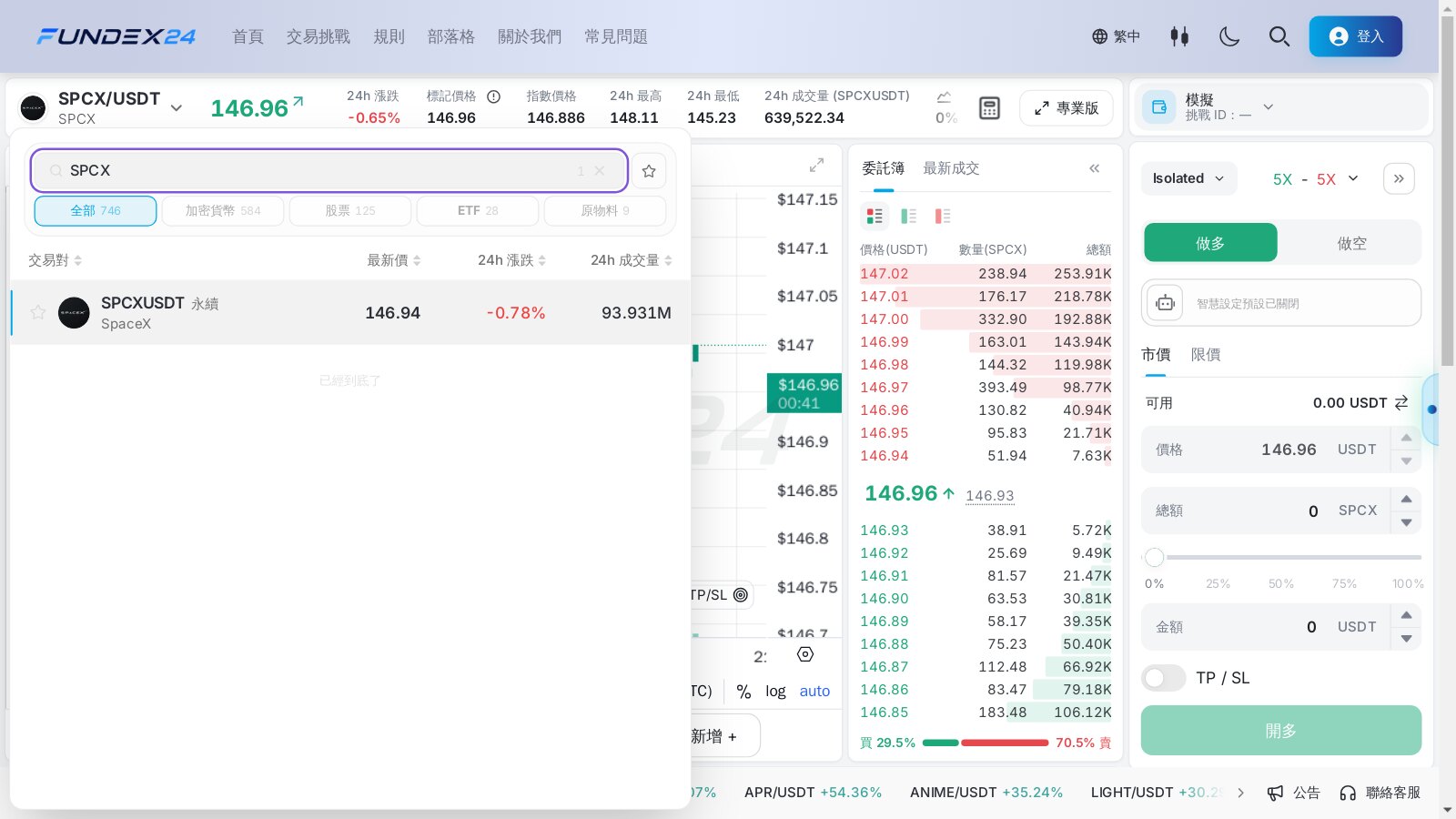Screen dimensions: 1456x819
Task: Sort by 最新價 column
Action: pyautogui.click(x=393, y=260)
